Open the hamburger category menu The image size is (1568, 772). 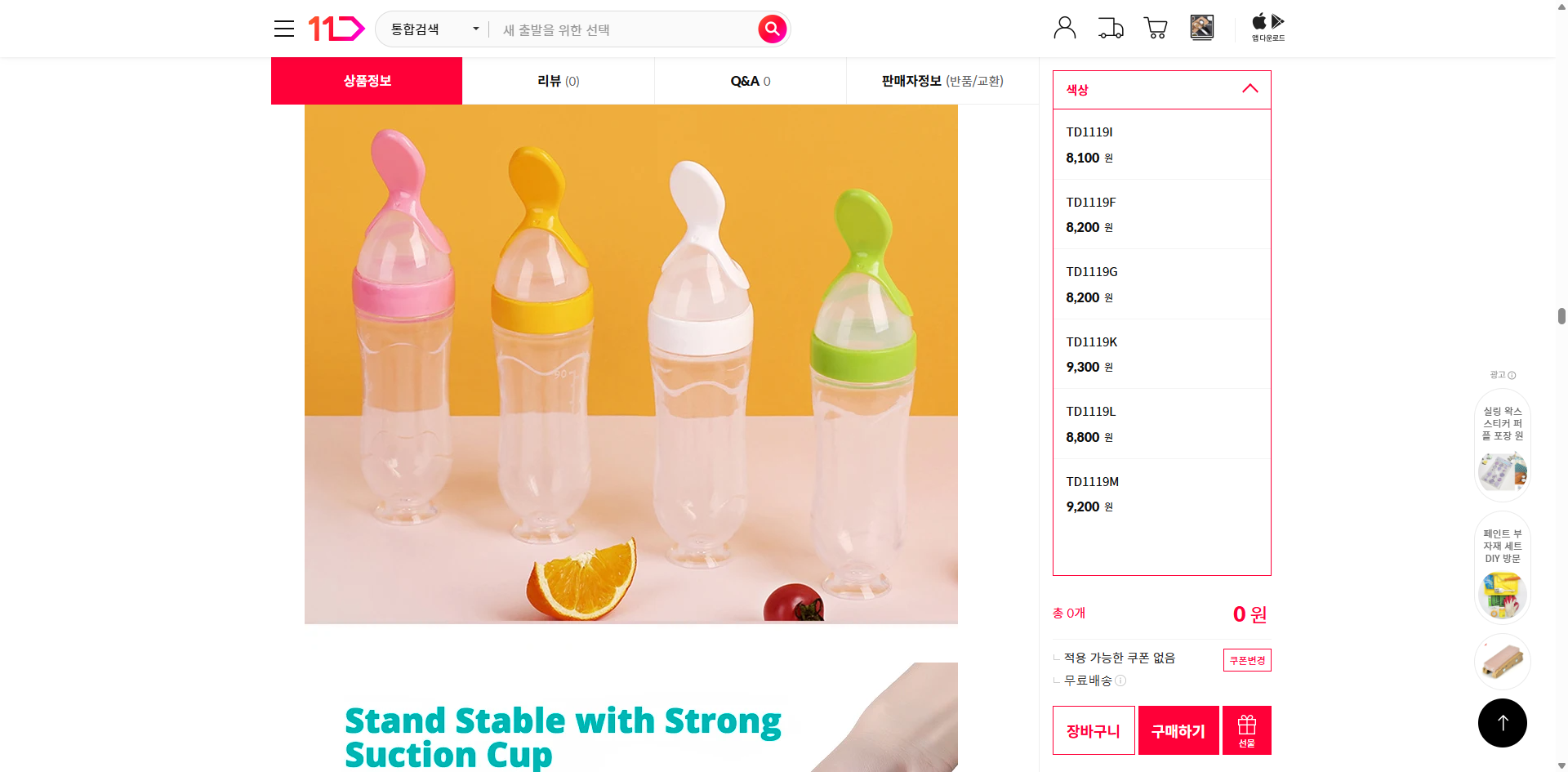(x=284, y=29)
